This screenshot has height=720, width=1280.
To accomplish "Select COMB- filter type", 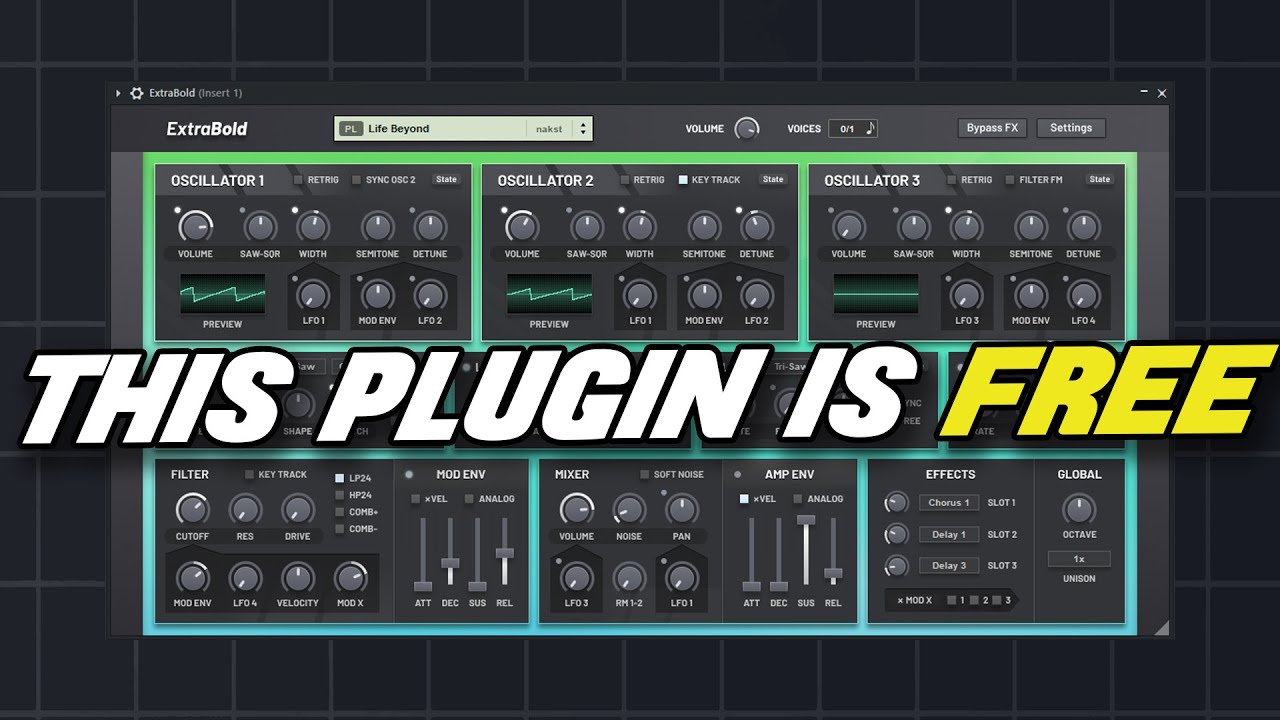I will pyautogui.click(x=340, y=528).
